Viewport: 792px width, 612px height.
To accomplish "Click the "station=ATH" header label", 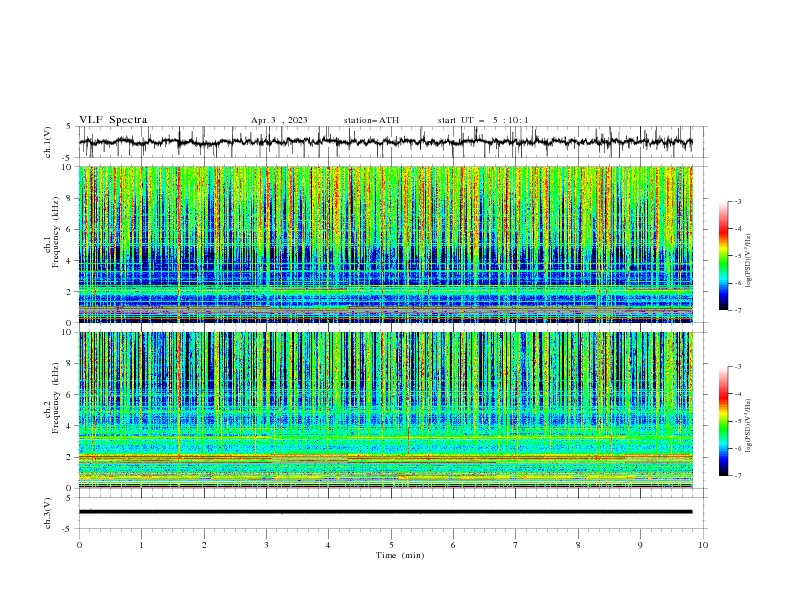I will 371,120.
